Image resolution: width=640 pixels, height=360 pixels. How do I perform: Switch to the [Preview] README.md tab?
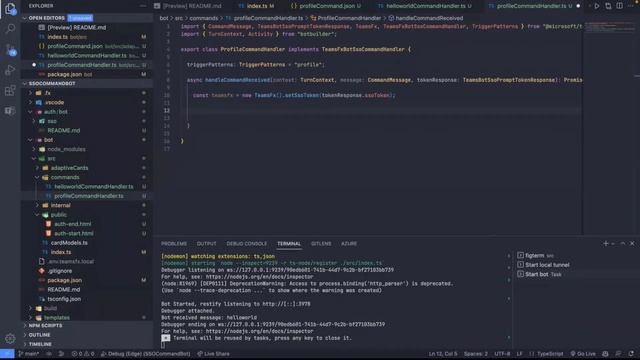[188, 6]
